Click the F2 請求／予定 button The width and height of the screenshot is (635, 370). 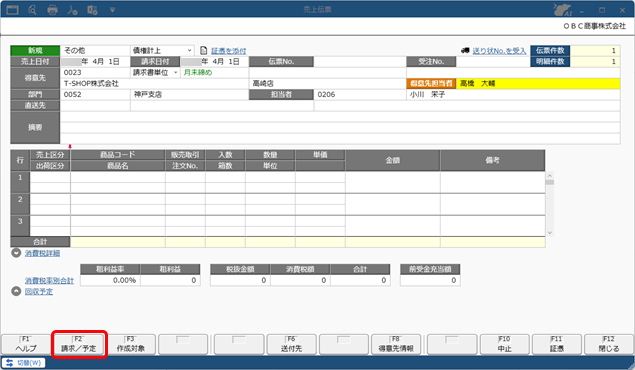click(x=79, y=344)
